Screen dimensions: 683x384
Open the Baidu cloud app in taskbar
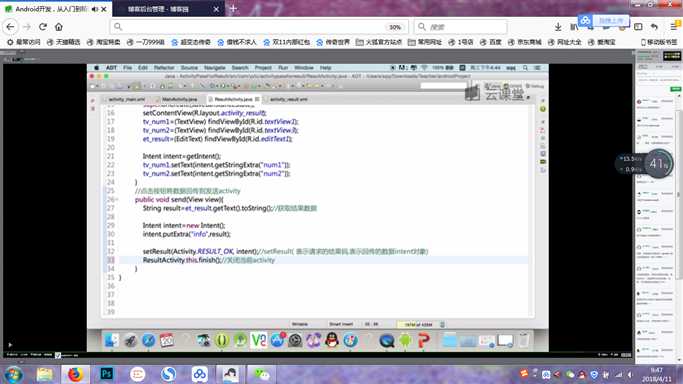pyautogui.click(x=199, y=374)
